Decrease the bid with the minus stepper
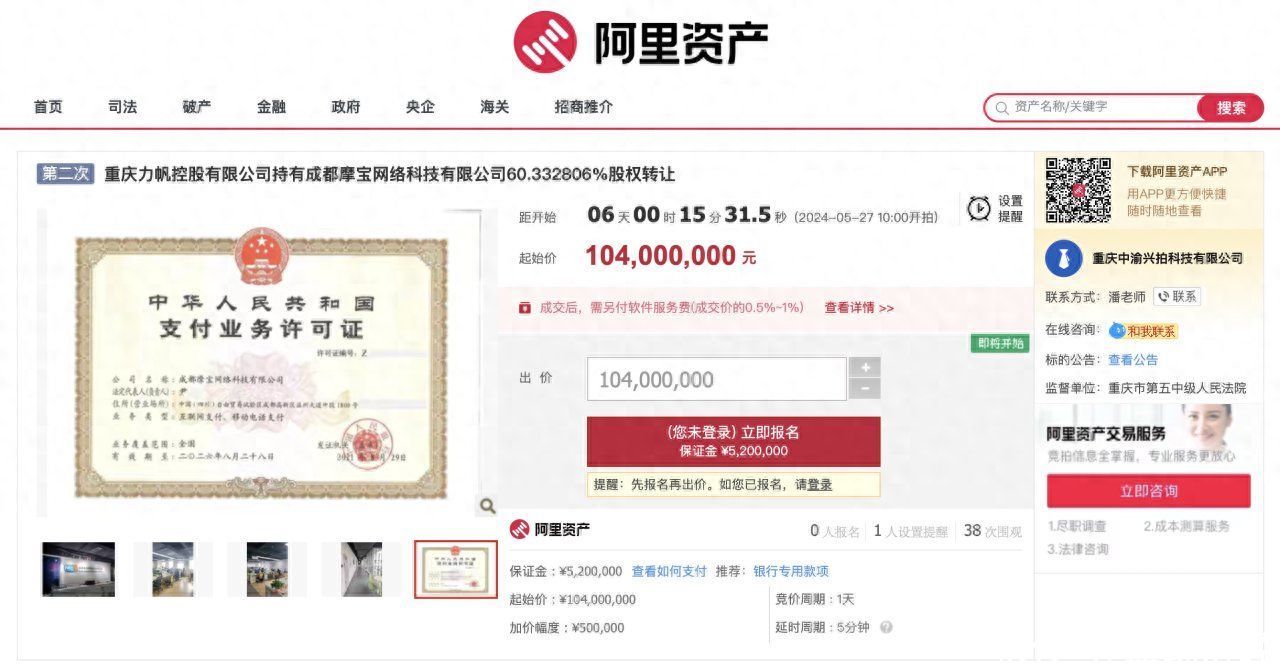The width and height of the screenshot is (1280, 671). [x=864, y=390]
